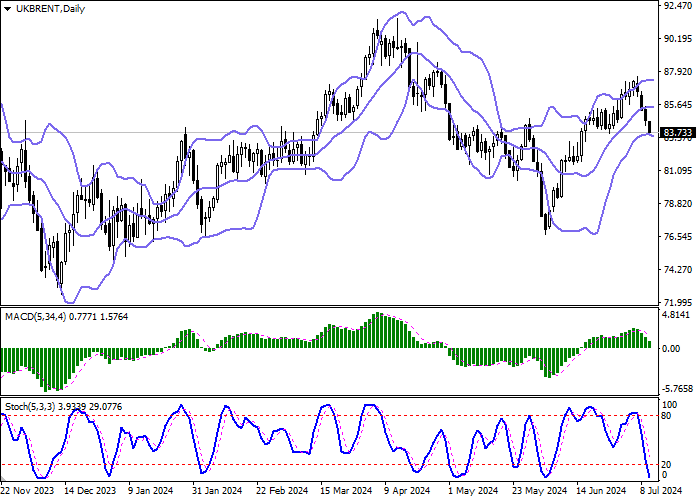Select the Stochastic 80 level label
This screenshot has width=697, height=500.
(666, 416)
